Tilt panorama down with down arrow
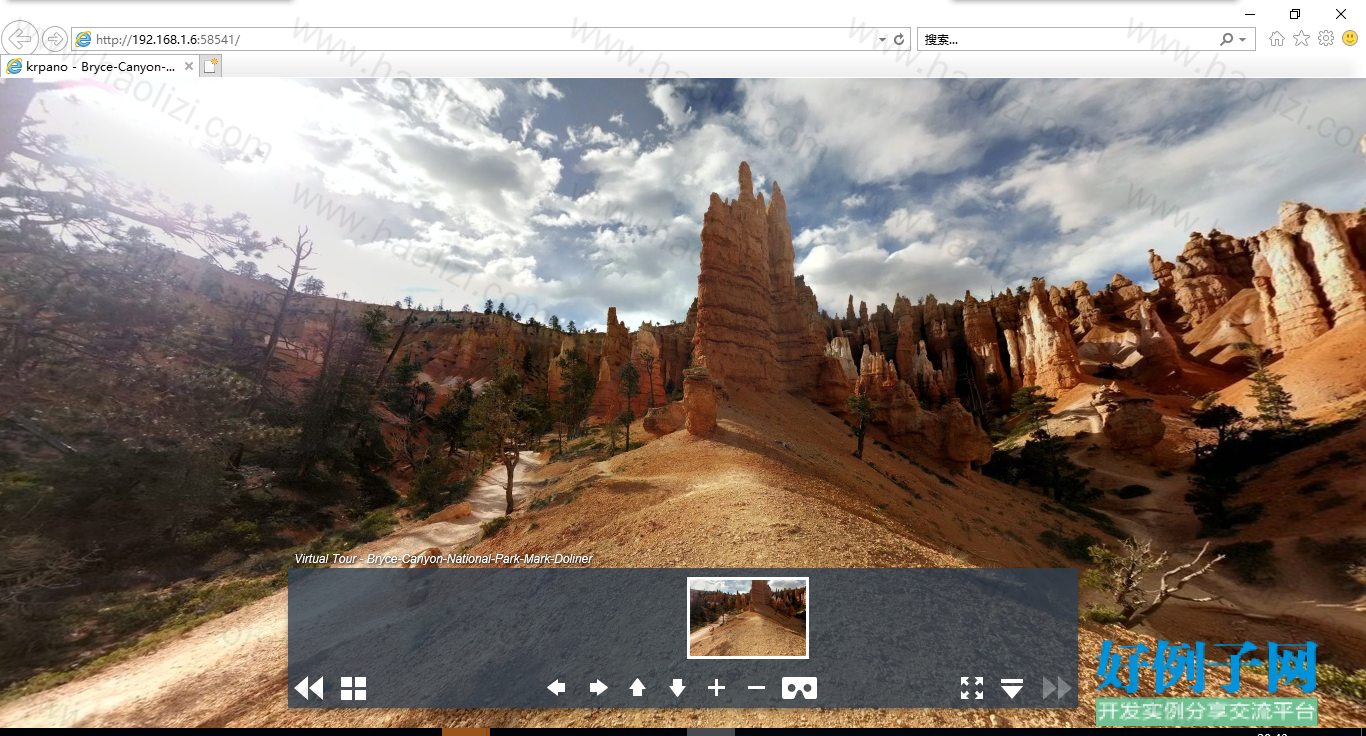1366x736 pixels. (x=677, y=688)
